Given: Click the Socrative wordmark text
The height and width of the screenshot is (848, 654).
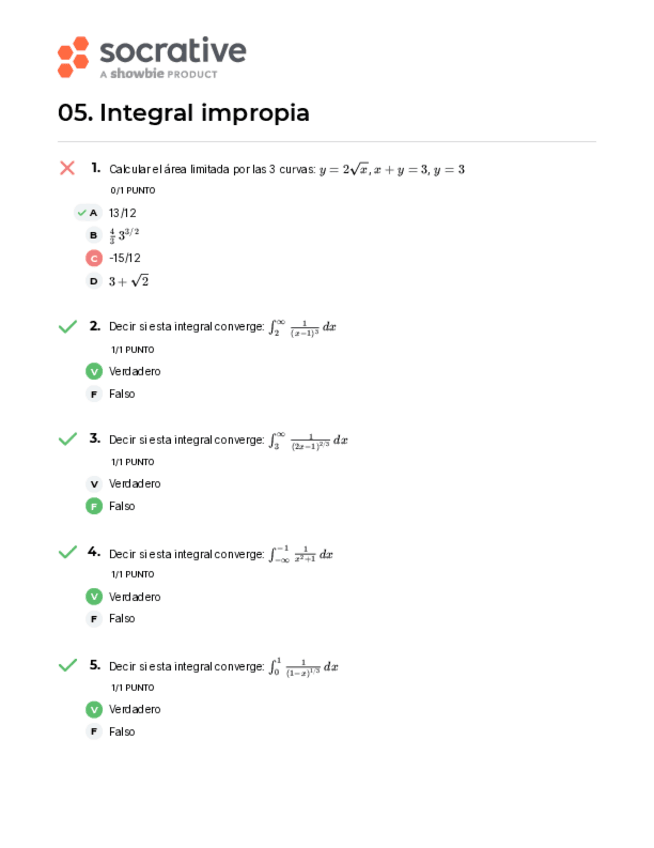Looking at the screenshot, I should click(172, 51).
